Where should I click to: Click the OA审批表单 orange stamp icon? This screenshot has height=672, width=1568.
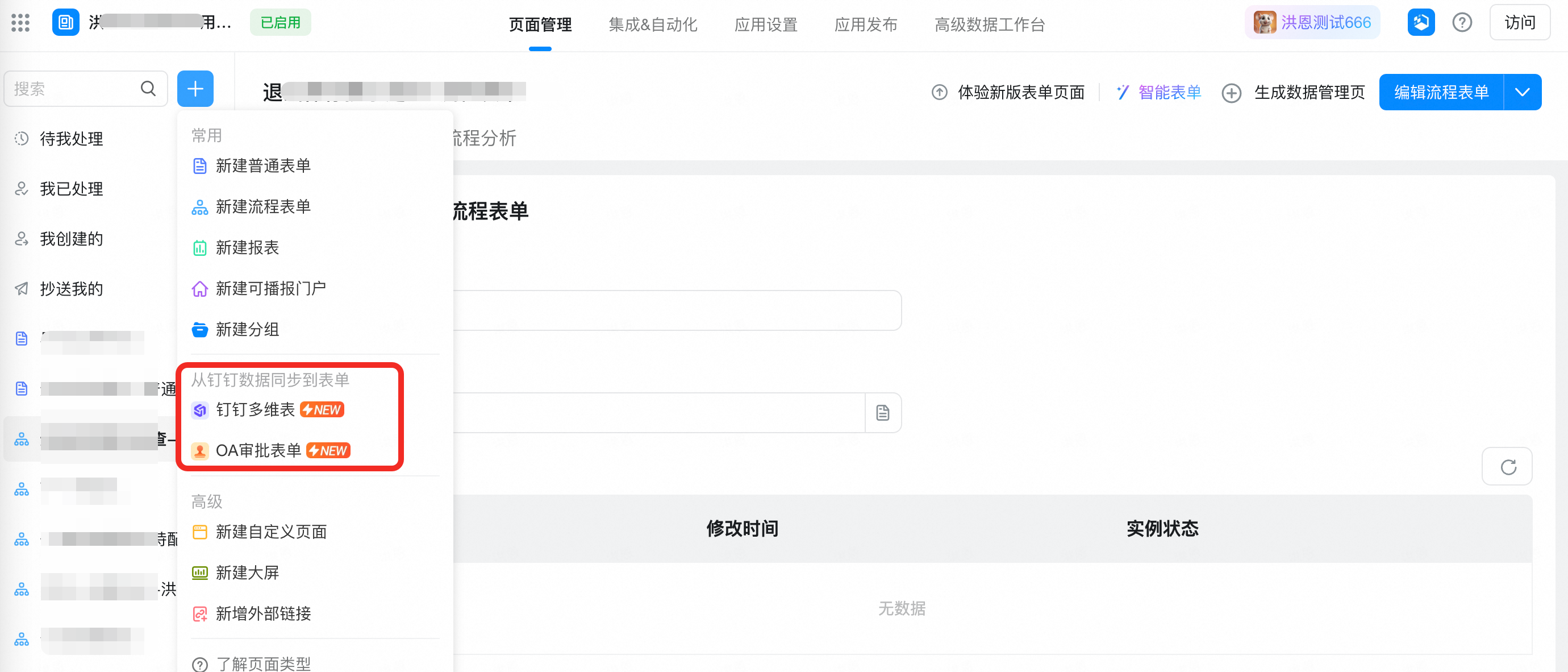click(199, 451)
